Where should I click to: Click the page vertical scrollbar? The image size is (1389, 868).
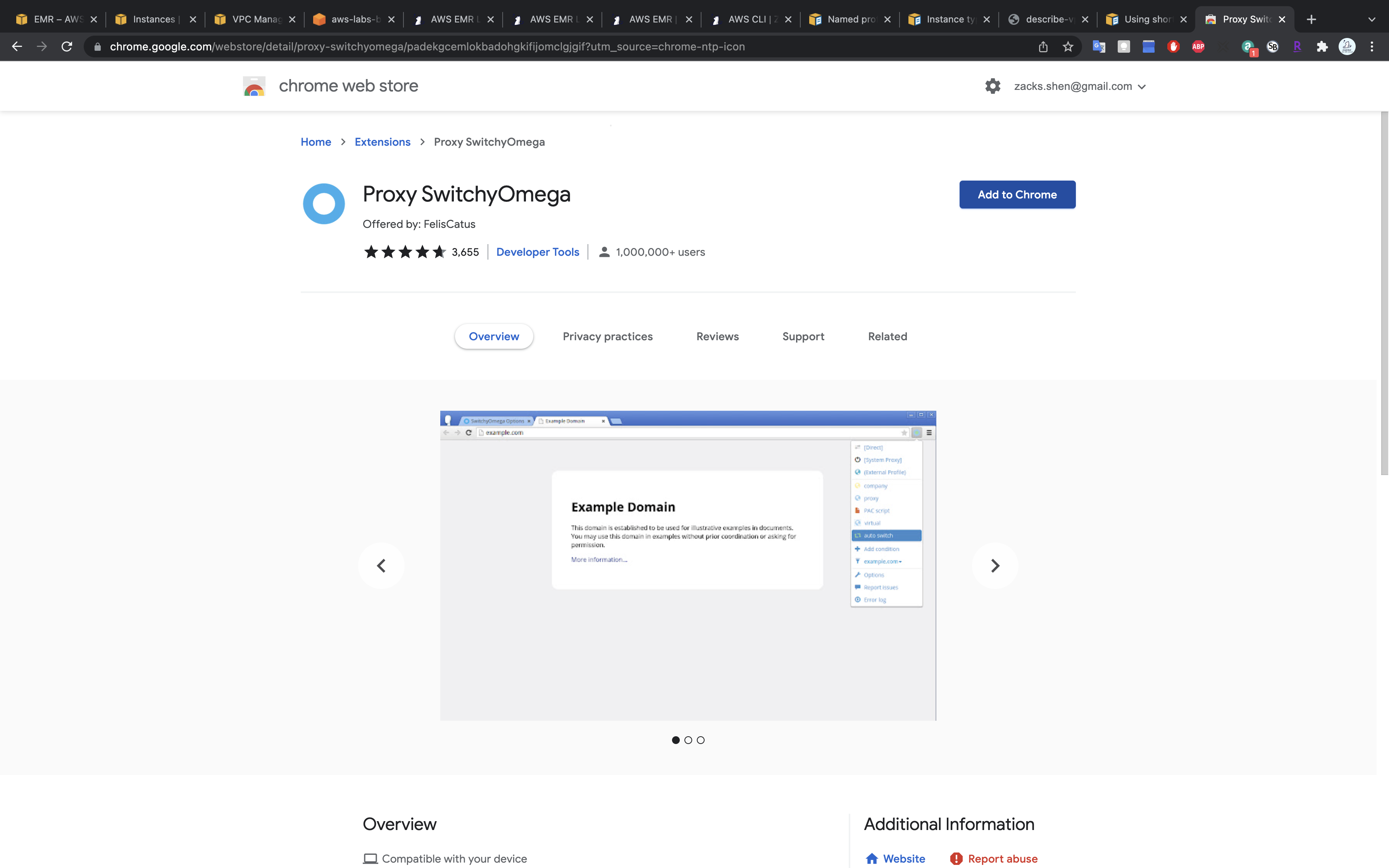point(1384,293)
